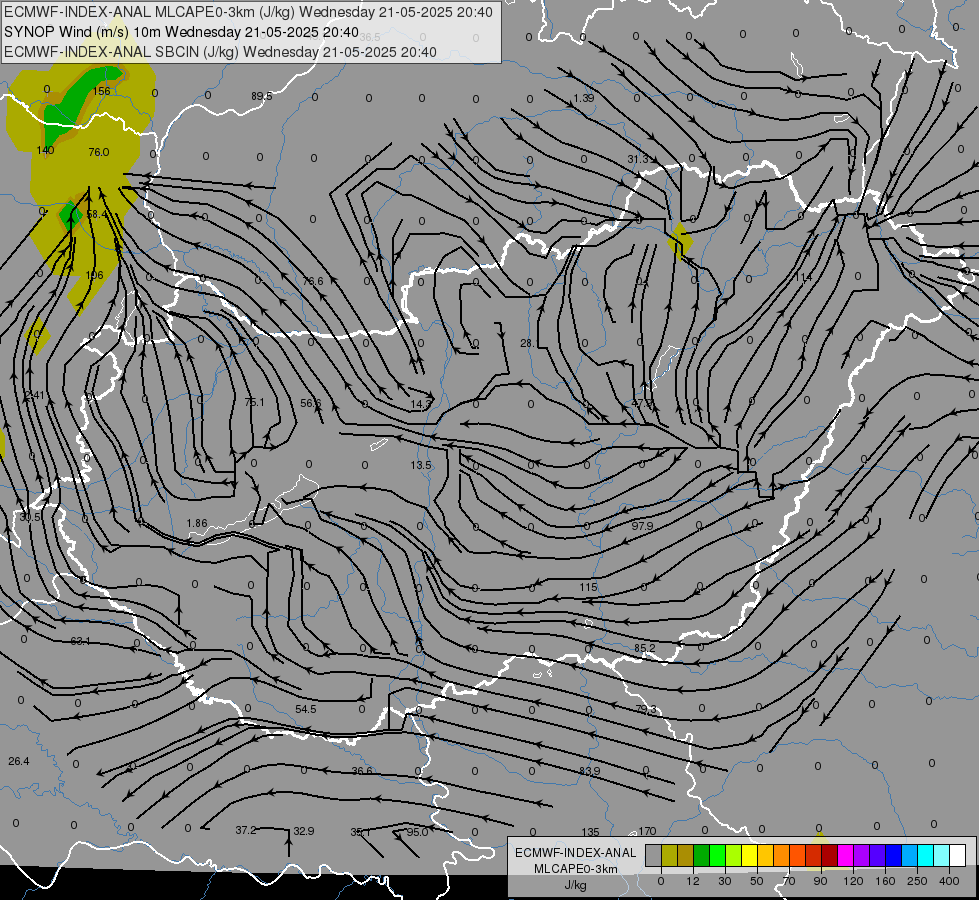Select the dark red legend swatch
The width and height of the screenshot is (979, 900).
pyautogui.click(x=829, y=855)
